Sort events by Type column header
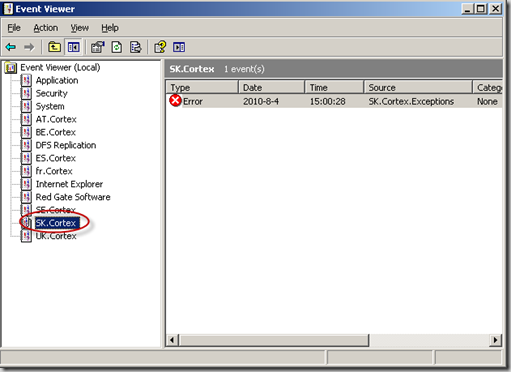Screen dimensions: 511x372 pos(202,87)
